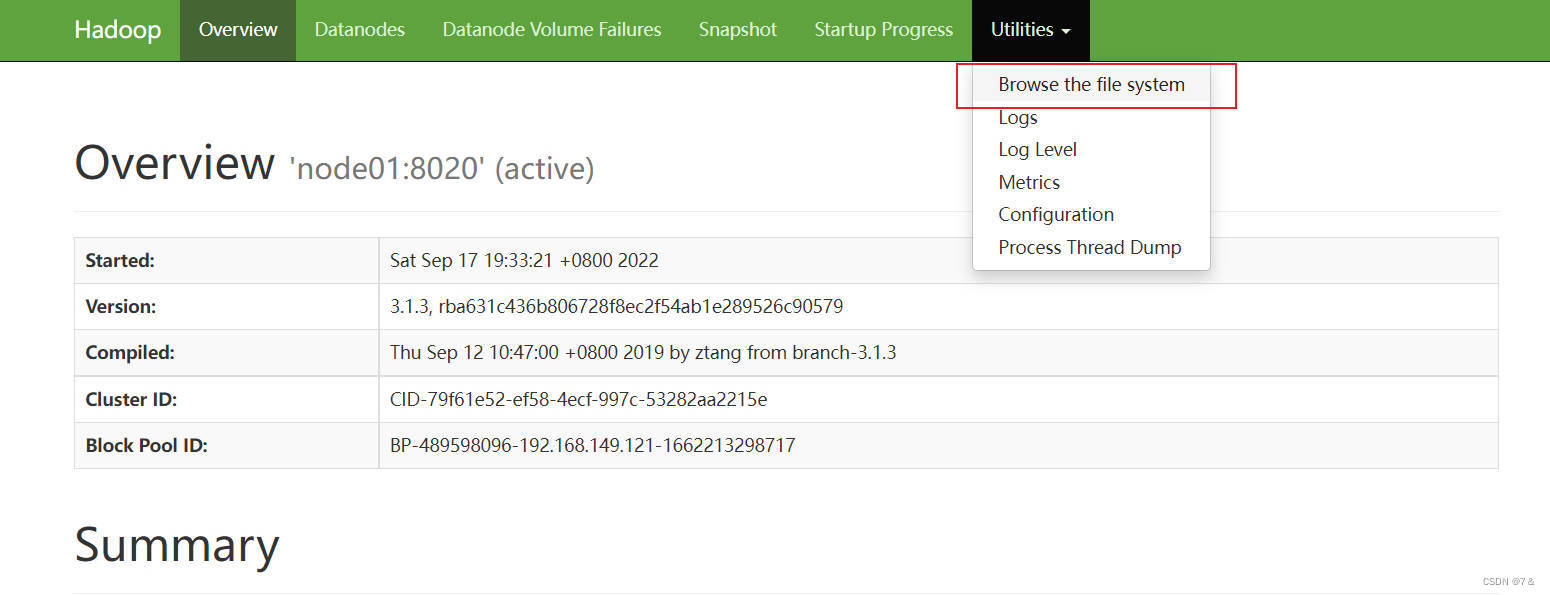Image resolution: width=1550 pixels, height=595 pixels.
Task: Open Datanode Volume Failures tab
Action: pyautogui.click(x=552, y=30)
